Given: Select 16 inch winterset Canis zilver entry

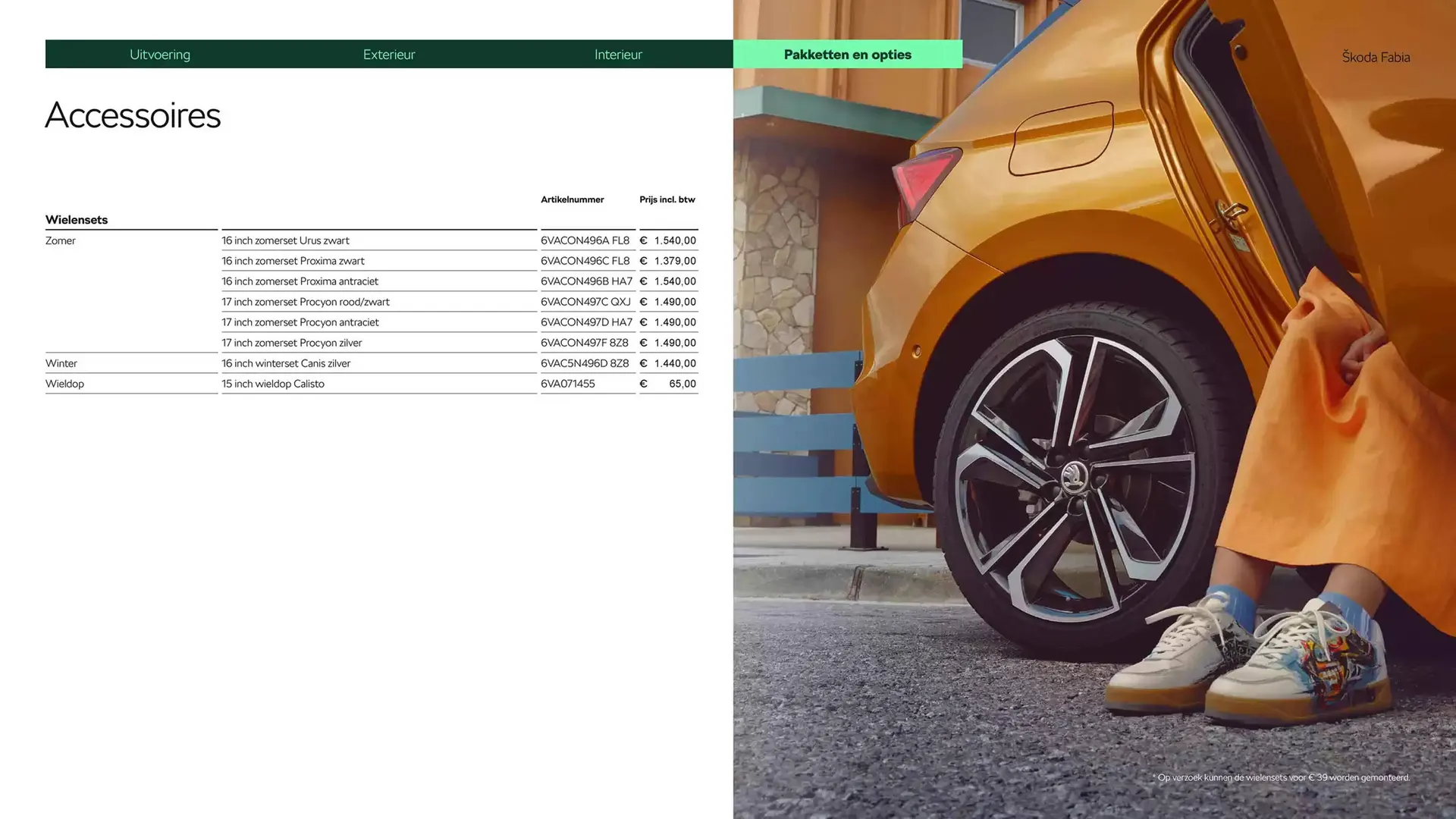Looking at the screenshot, I should [286, 362].
